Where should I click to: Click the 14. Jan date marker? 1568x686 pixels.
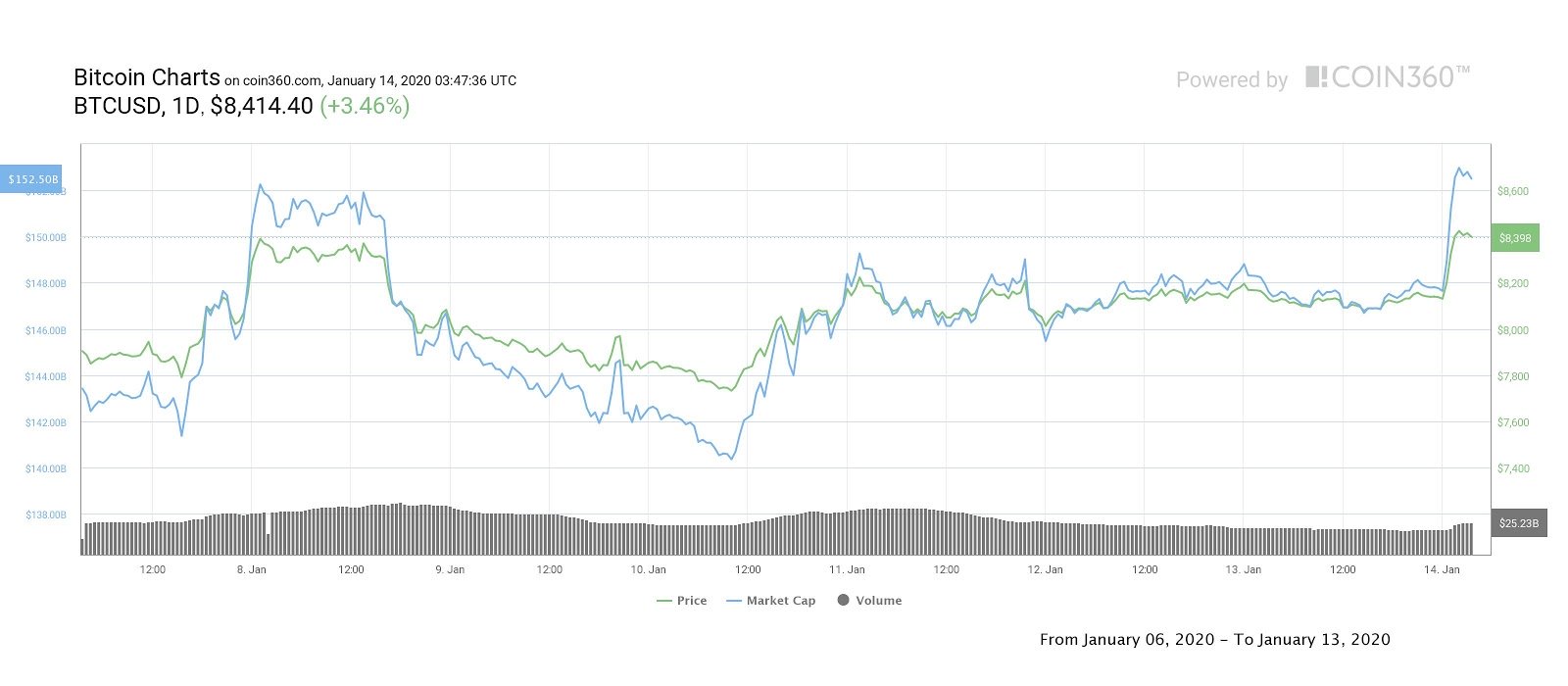pyautogui.click(x=1442, y=569)
